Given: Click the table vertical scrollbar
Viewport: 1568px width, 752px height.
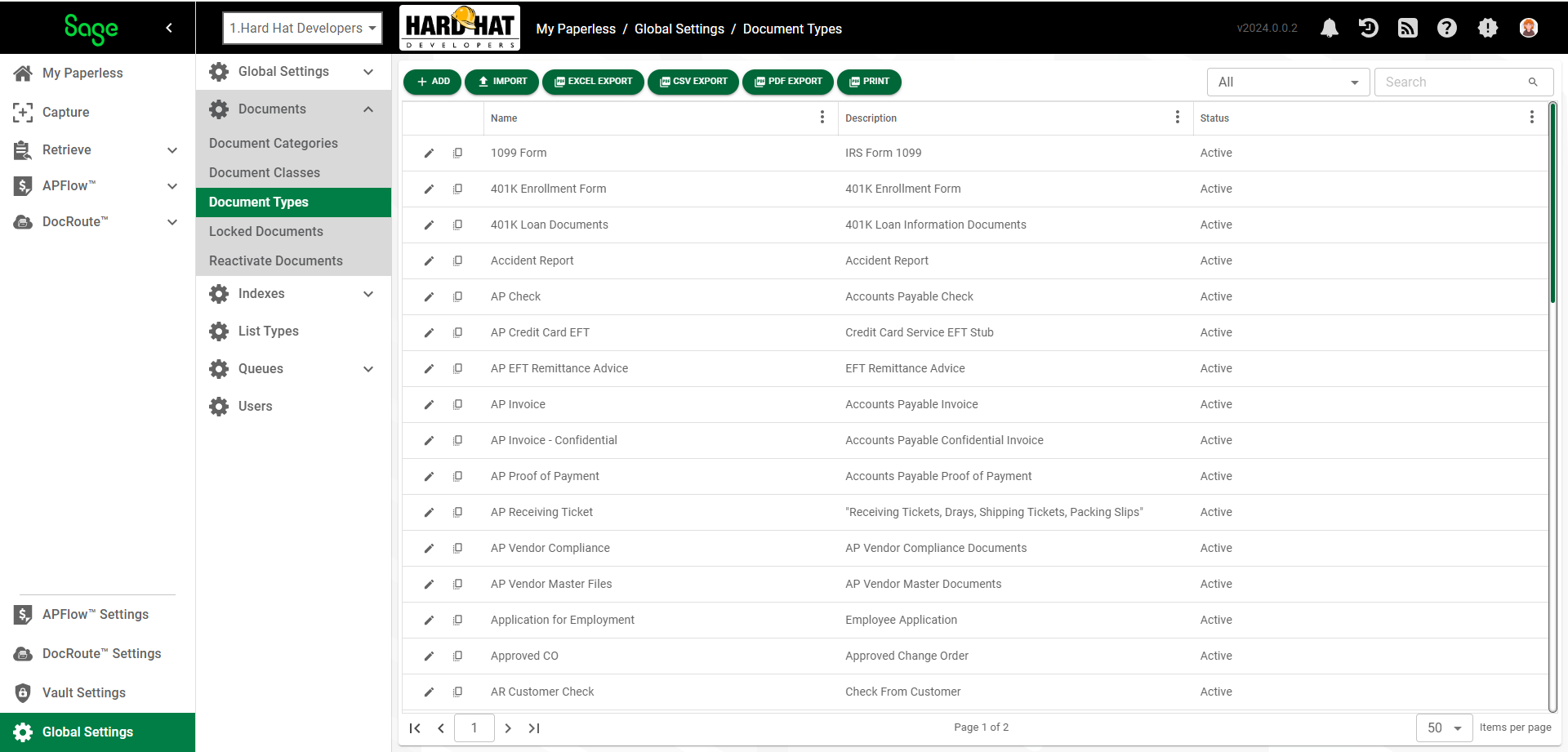Looking at the screenshot, I should [x=1552, y=204].
